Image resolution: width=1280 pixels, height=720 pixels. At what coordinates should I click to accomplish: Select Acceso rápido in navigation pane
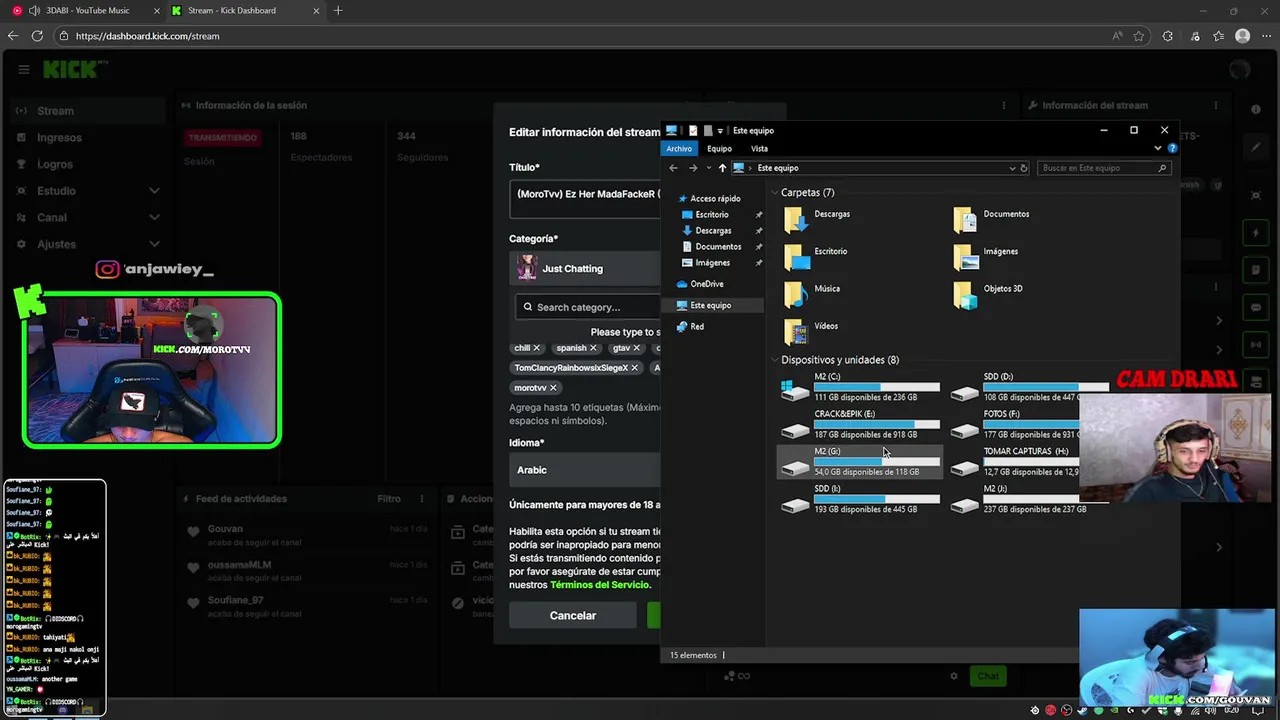point(710,199)
